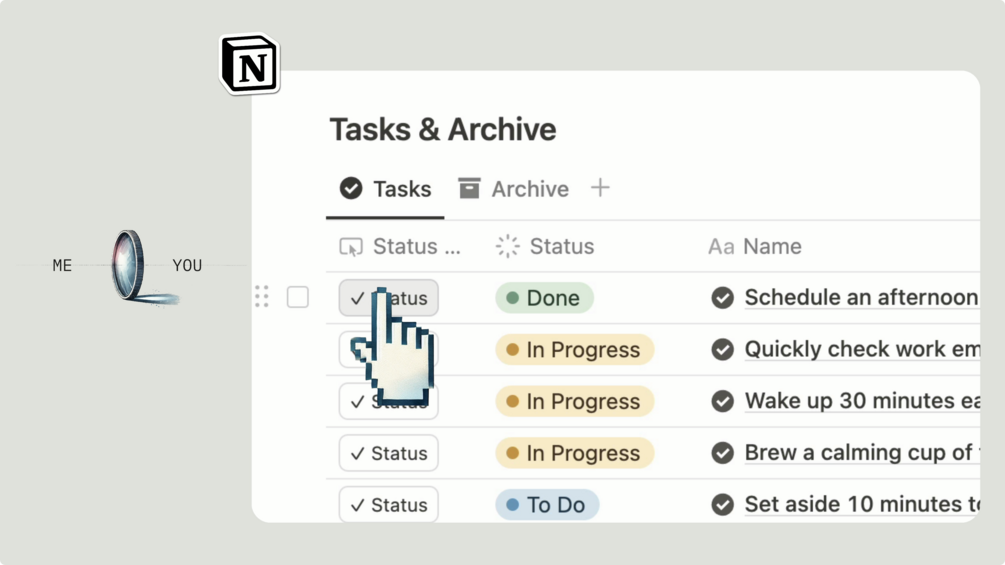Click the Tasks checkmark circle icon
Screen dimensions: 1005x565
(351, 188)
